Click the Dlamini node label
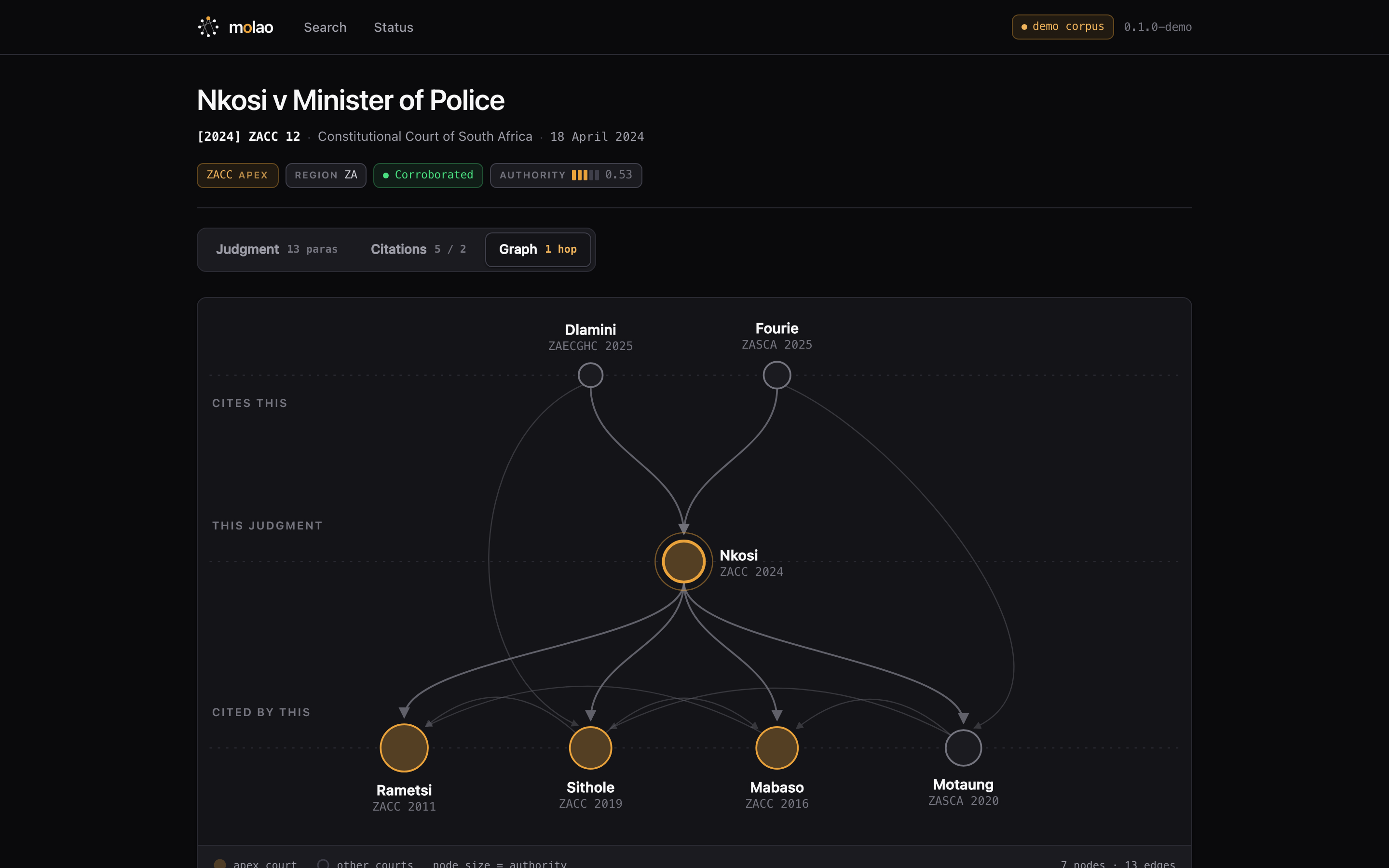Screen dimensions: 1389x868 tap(590, 338)
